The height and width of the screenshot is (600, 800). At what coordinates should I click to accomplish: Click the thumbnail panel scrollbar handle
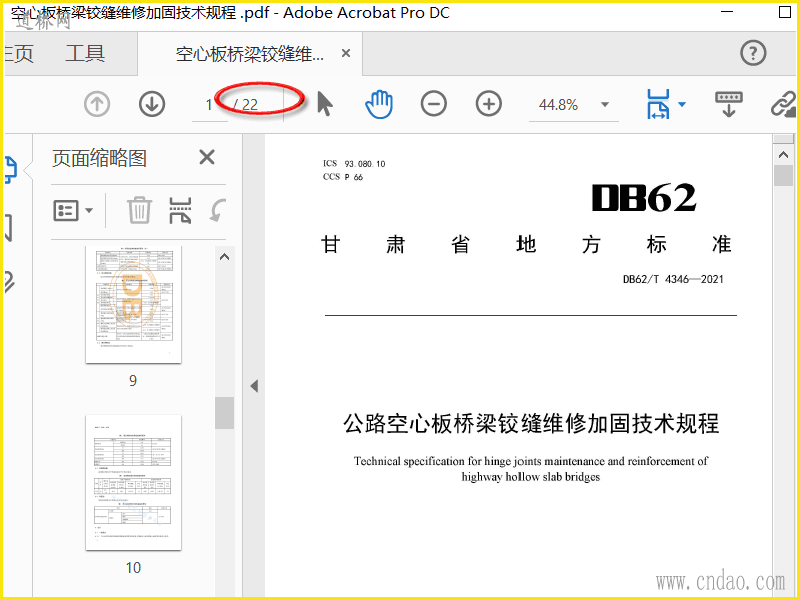pos(224,413)
